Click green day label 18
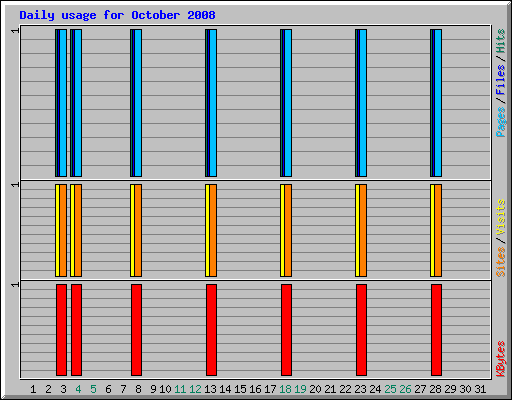Screen dimensions: 512x400 [285, 389]
